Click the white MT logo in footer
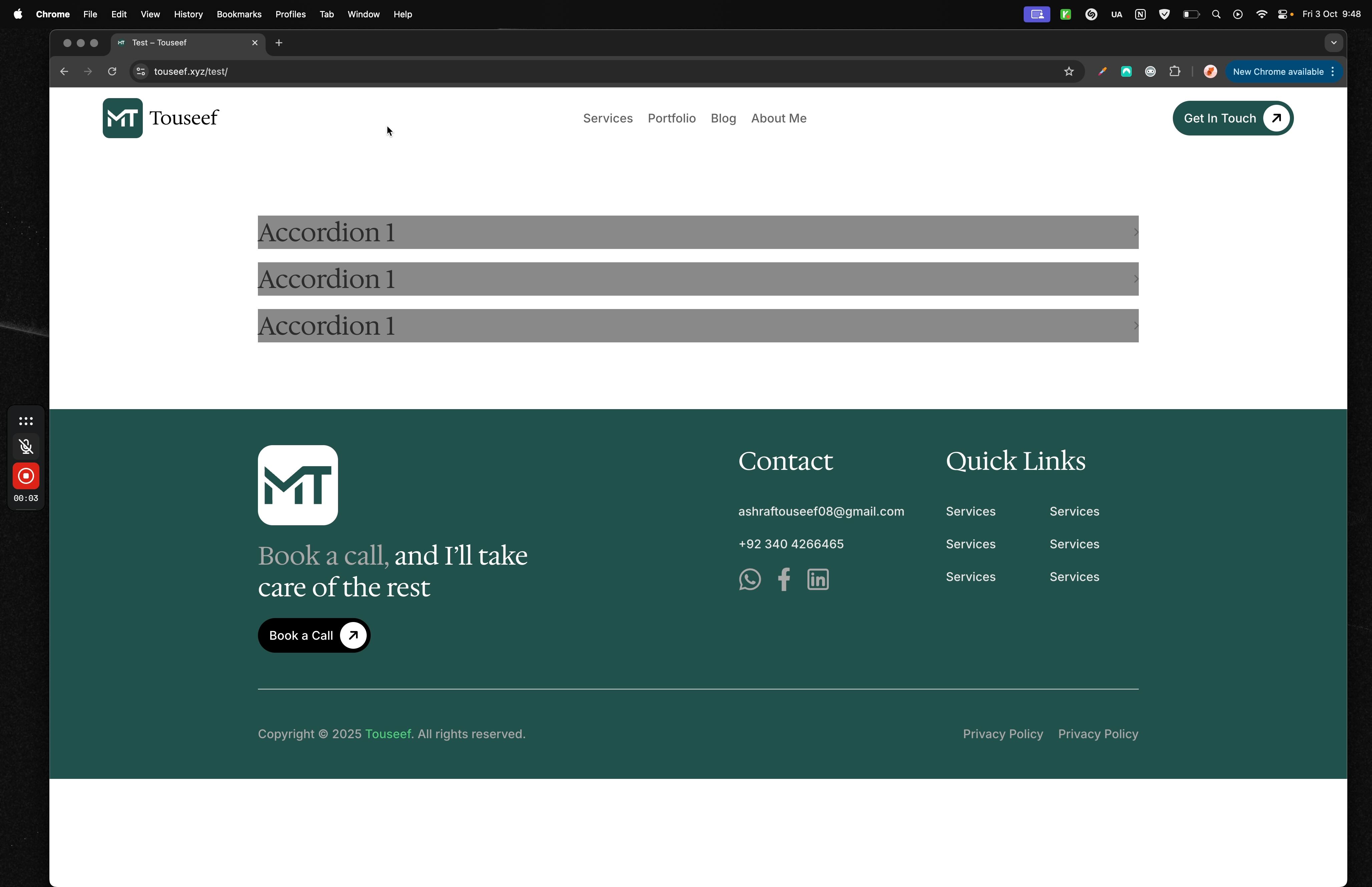This screenshot has height=887, width=1372. click(298, 485)
